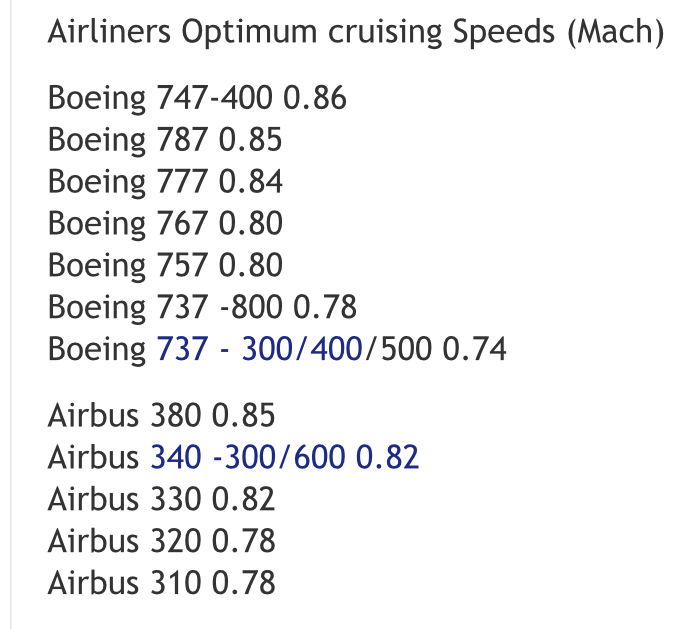Click the Airbus 310 0.78 line
This screenshot has height=629, width=682.
(x=161, y=582)
